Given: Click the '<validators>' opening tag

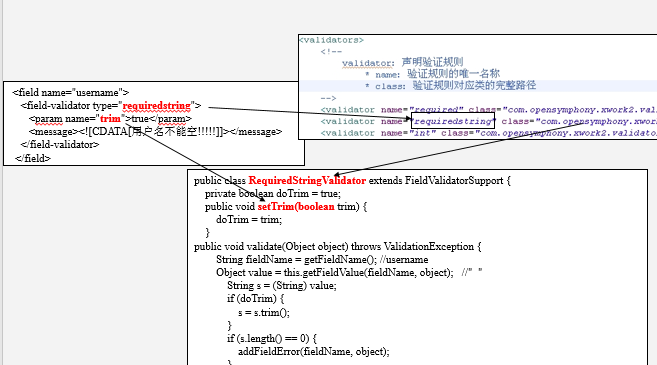Looking at the screenshot, I should [x=331, y=40].
